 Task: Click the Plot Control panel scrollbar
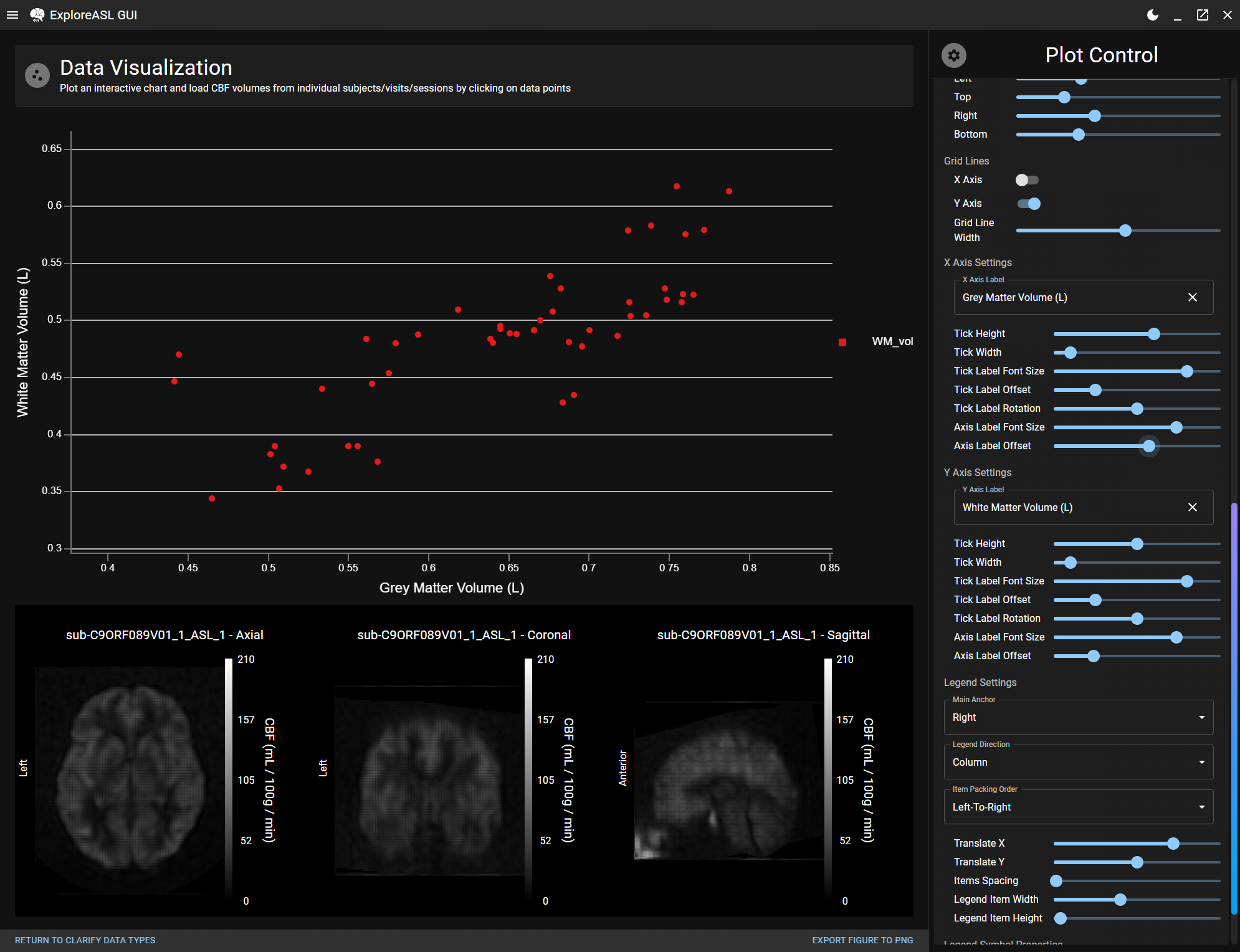[1234, 707]
